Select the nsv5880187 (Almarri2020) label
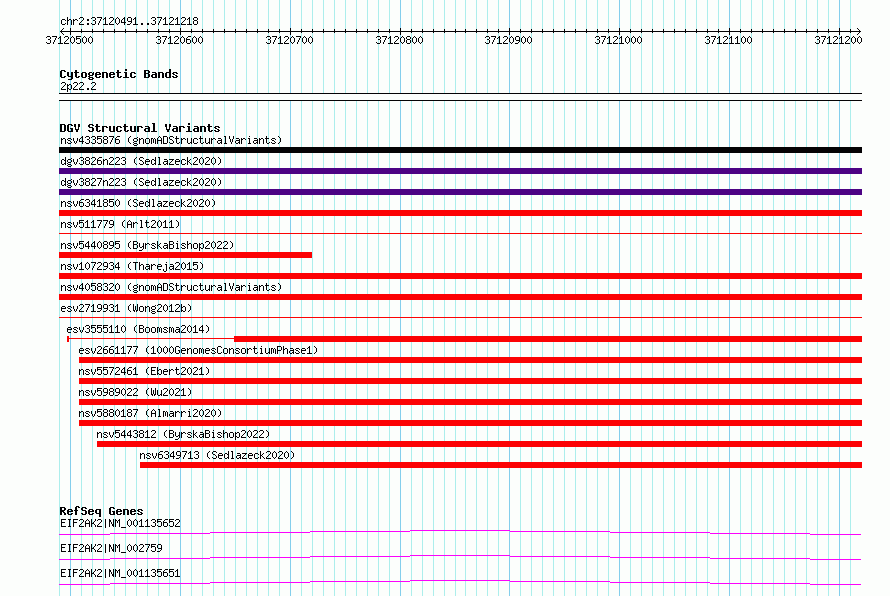 [x=150, y=413]
